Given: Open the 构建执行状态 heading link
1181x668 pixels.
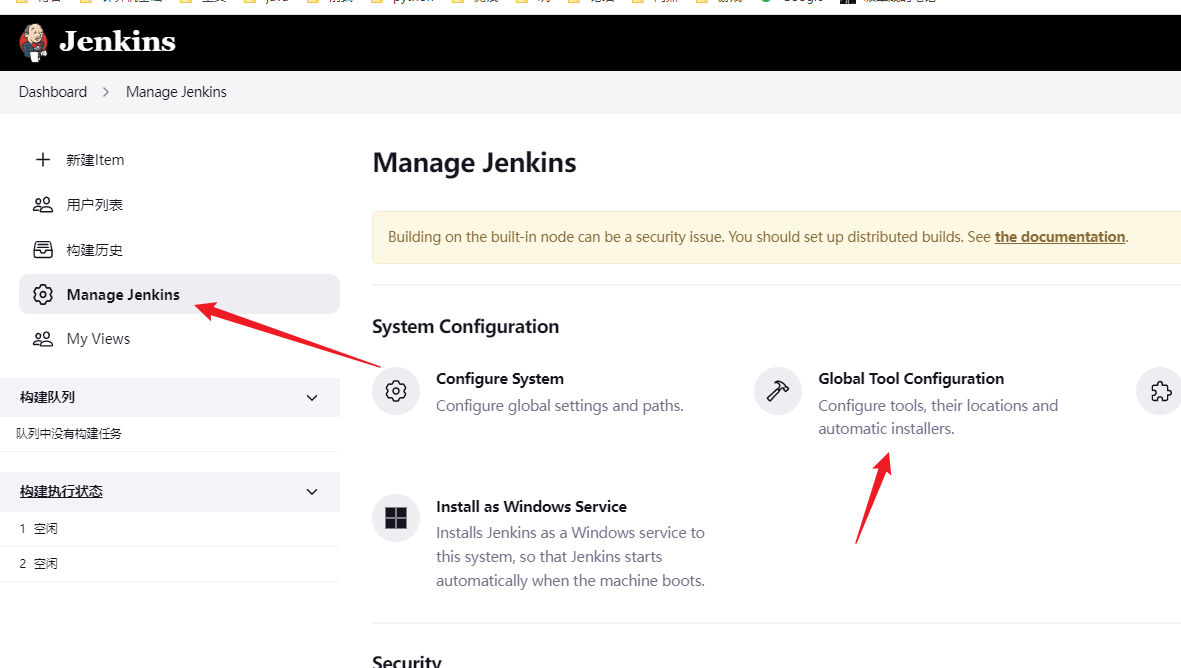Looking at the screenshot, I should (61, 491).
